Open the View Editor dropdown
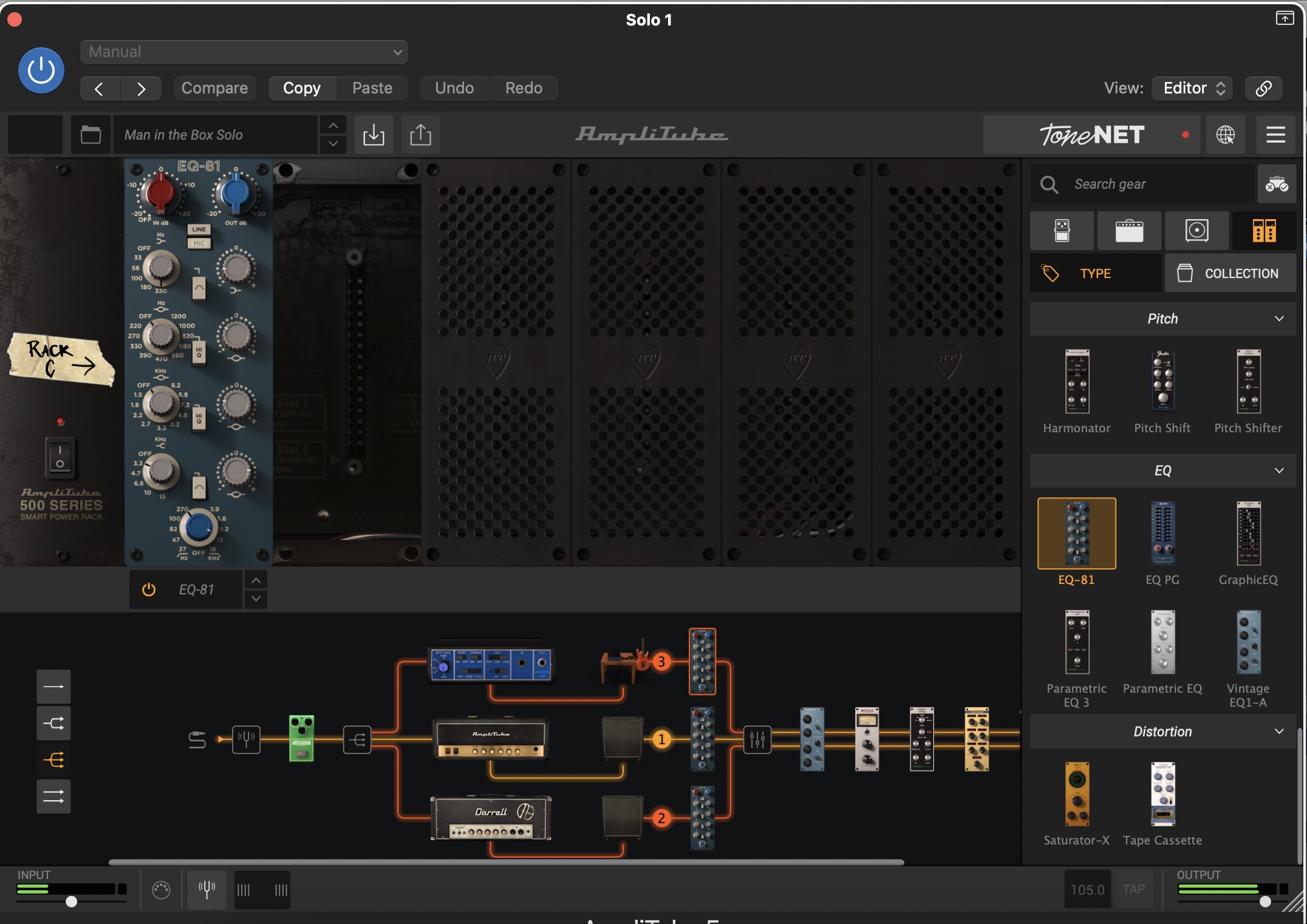Viewport: 1307px width, 924px height. click(x=1193, y=89)
